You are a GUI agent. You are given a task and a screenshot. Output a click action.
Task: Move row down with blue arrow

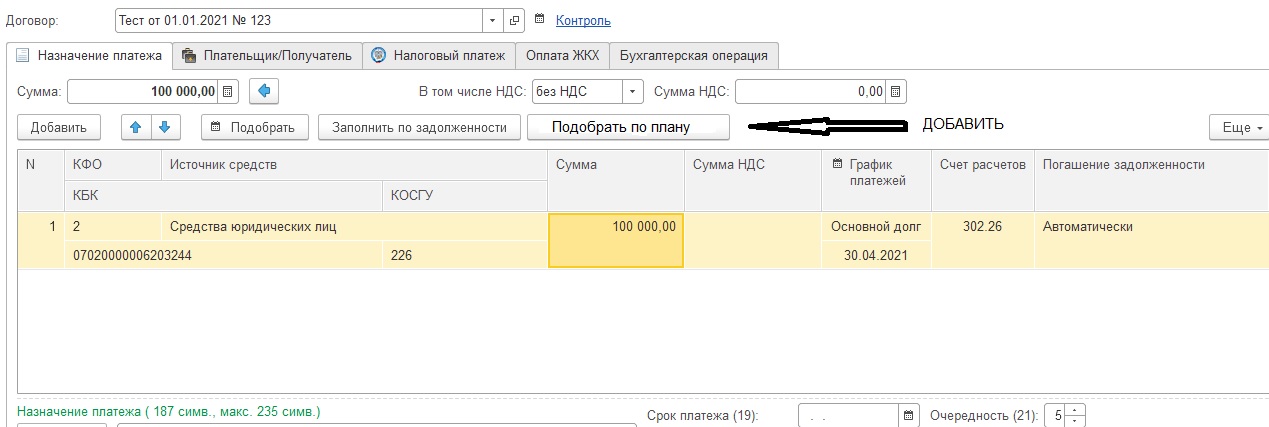pyautogui.click(x=164, y=127)
